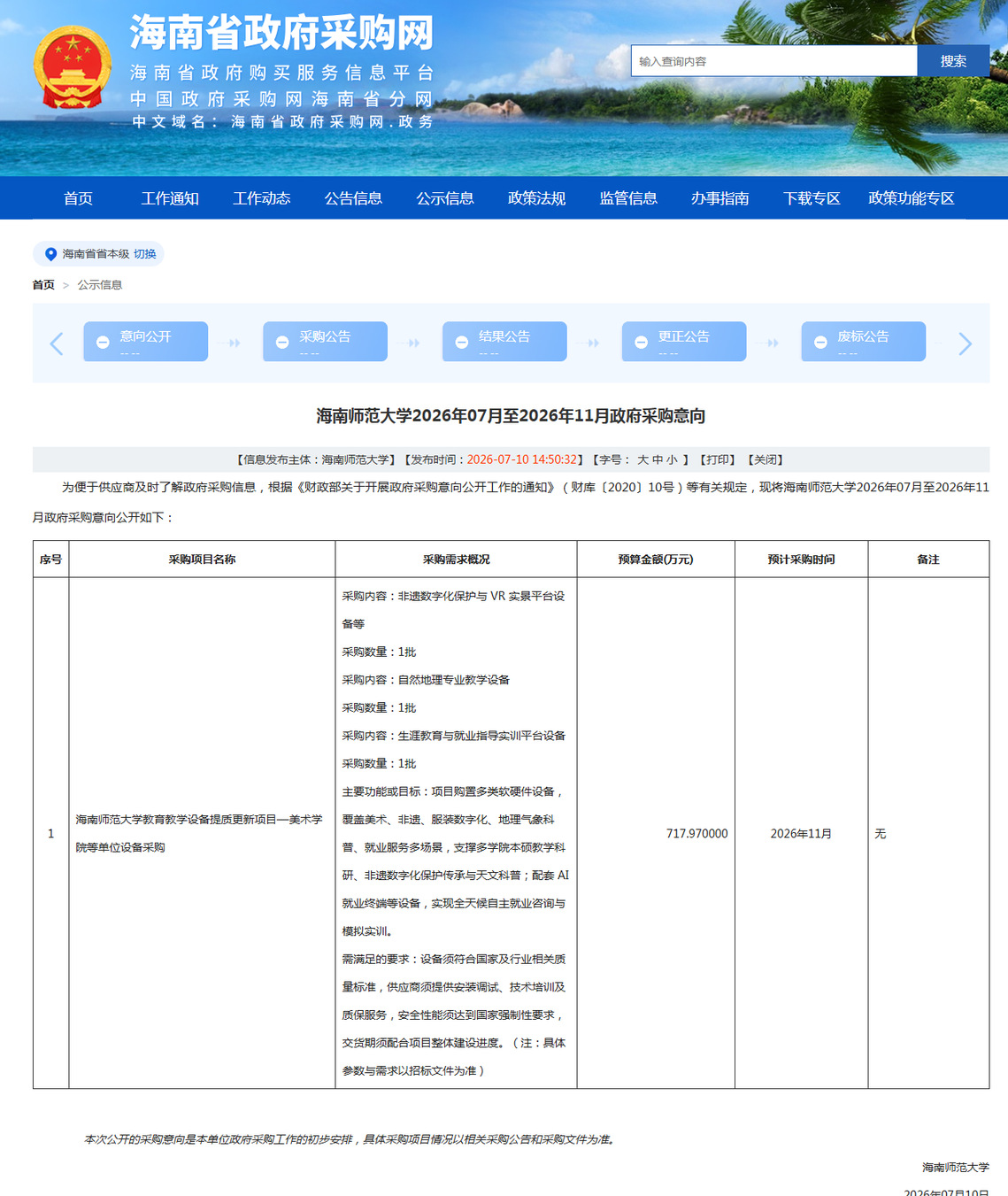The image size is (1008, 1196).
Task: Select the 更正公告 step button
Action: 684,342
